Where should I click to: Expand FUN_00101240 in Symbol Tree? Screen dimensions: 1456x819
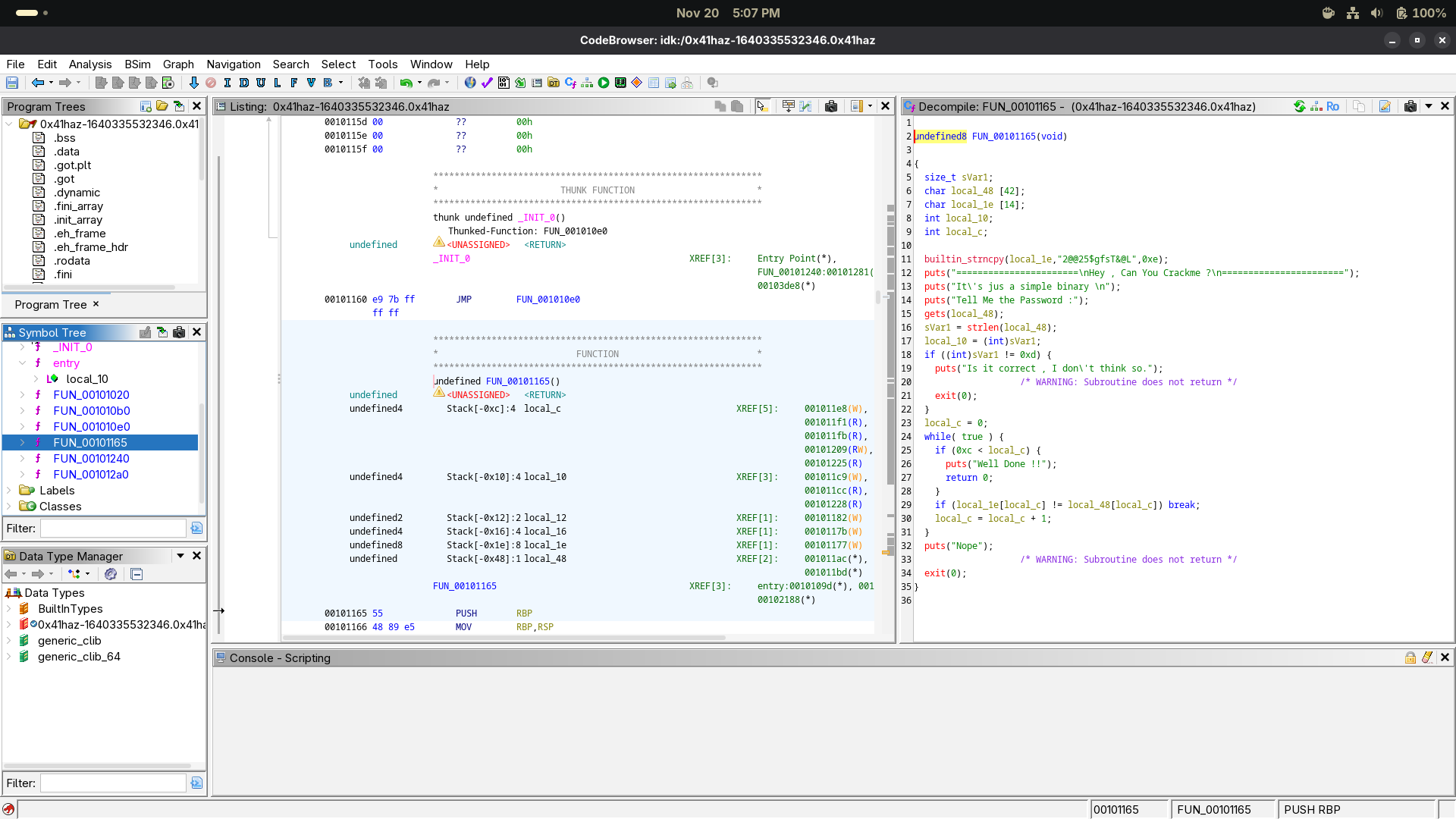[x=22, y=459]
